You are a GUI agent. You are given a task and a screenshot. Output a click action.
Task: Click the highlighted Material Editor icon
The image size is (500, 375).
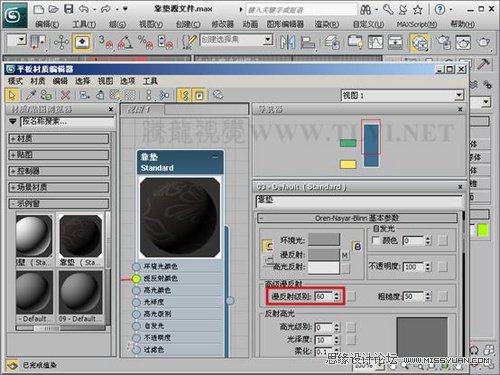(419, 43)
